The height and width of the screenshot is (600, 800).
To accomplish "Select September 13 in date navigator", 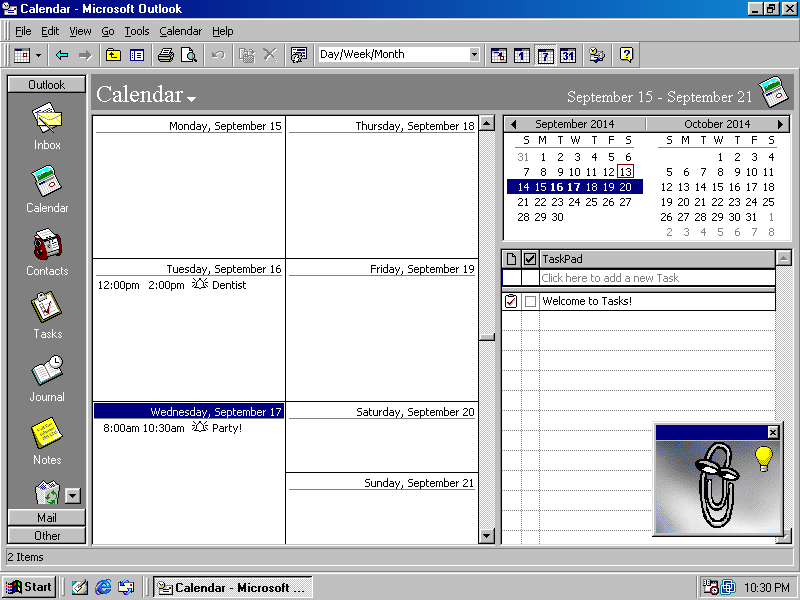I will click(626, 172).
